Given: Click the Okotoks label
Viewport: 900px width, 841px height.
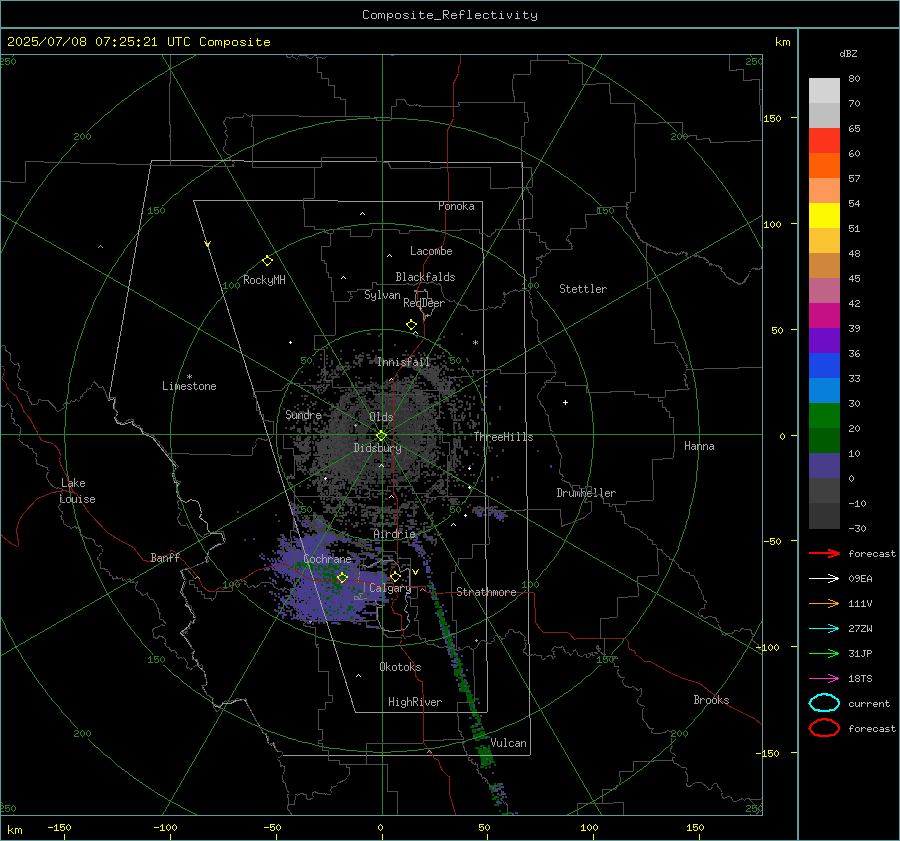Looking at the screenshot, I should point(400,667).
